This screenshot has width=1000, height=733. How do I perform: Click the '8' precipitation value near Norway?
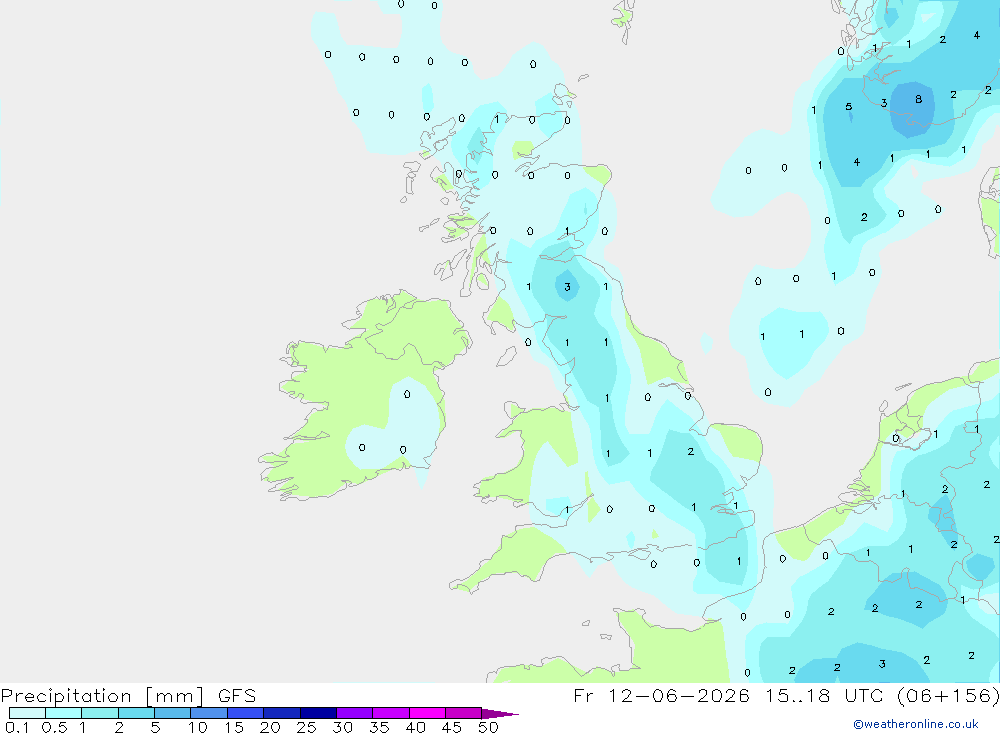tap(918, 99)
